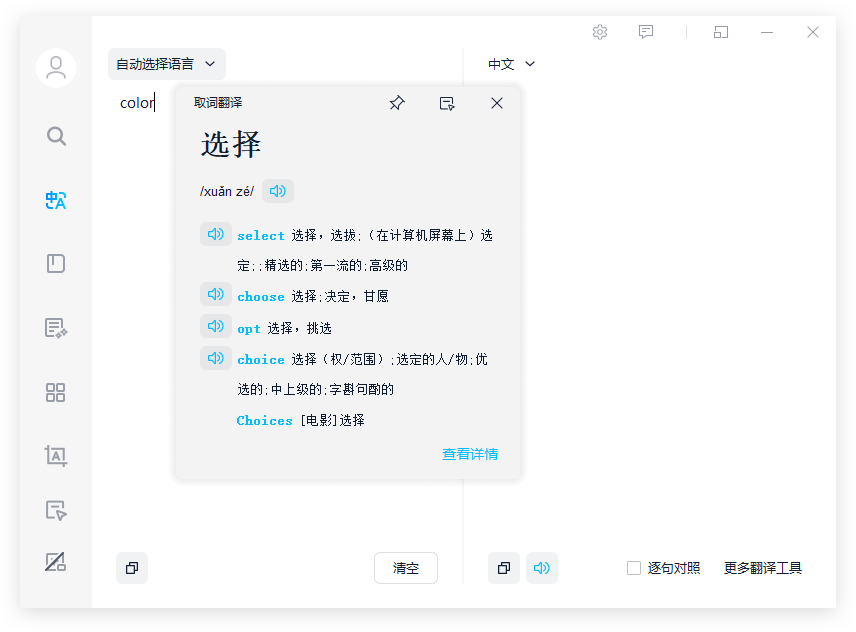Select the audio button for opt
This screenshot has width=856, height=632.
[x=215, y=327]
